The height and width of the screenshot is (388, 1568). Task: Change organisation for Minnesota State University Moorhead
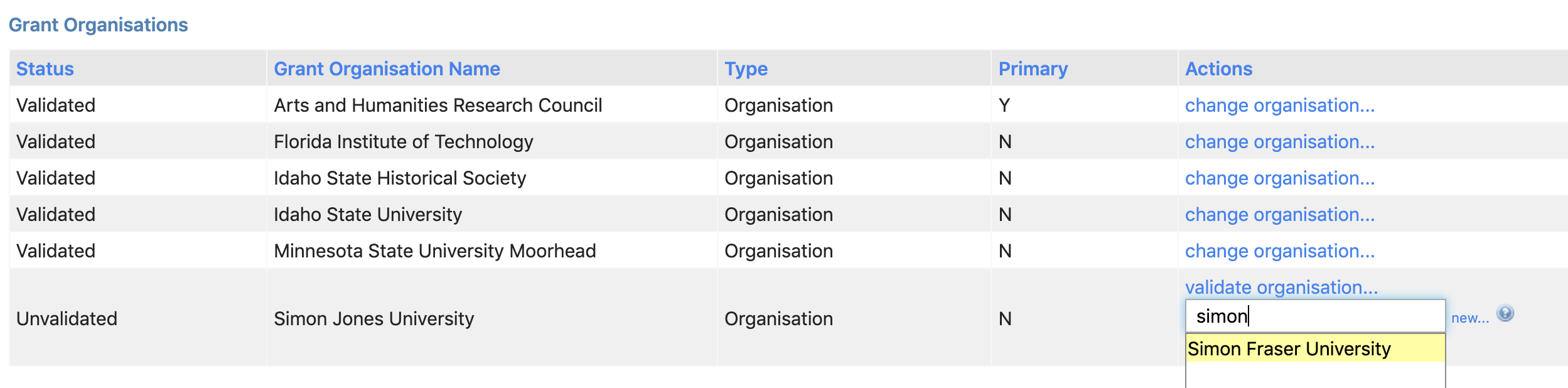pos(1279,251)
